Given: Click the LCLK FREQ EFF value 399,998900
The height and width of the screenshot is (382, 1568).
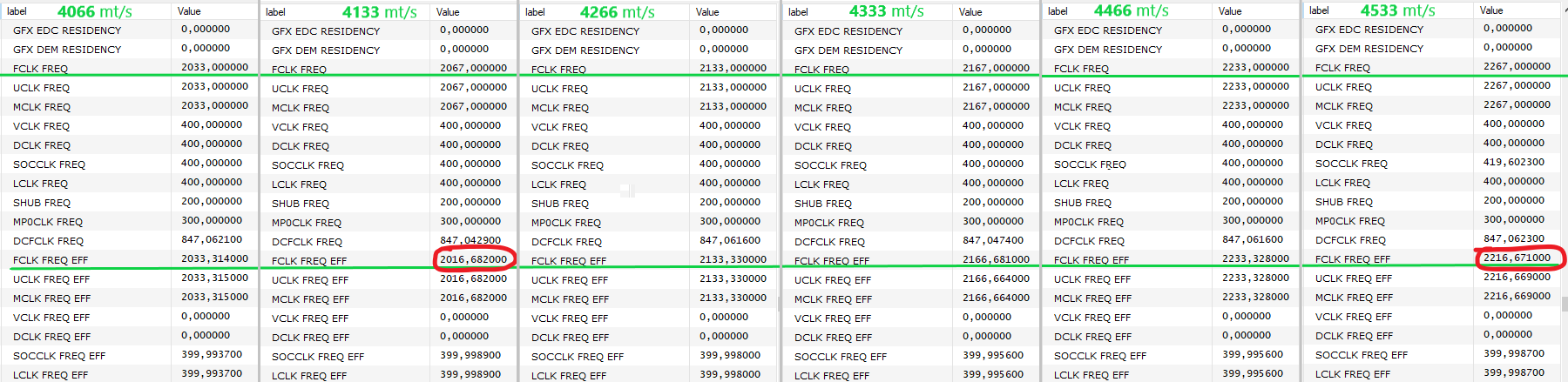Looking at the screenshot, I should pyautogui.click(x=470, y=374).
